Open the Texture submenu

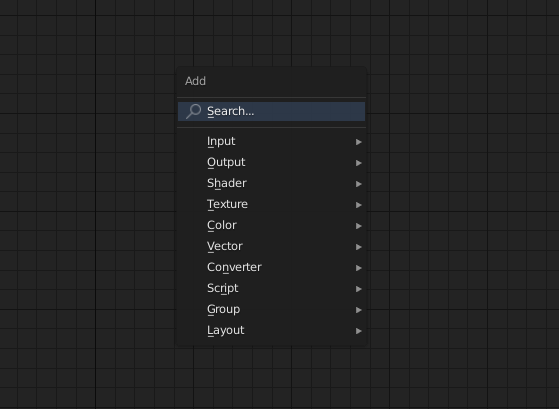271,205
